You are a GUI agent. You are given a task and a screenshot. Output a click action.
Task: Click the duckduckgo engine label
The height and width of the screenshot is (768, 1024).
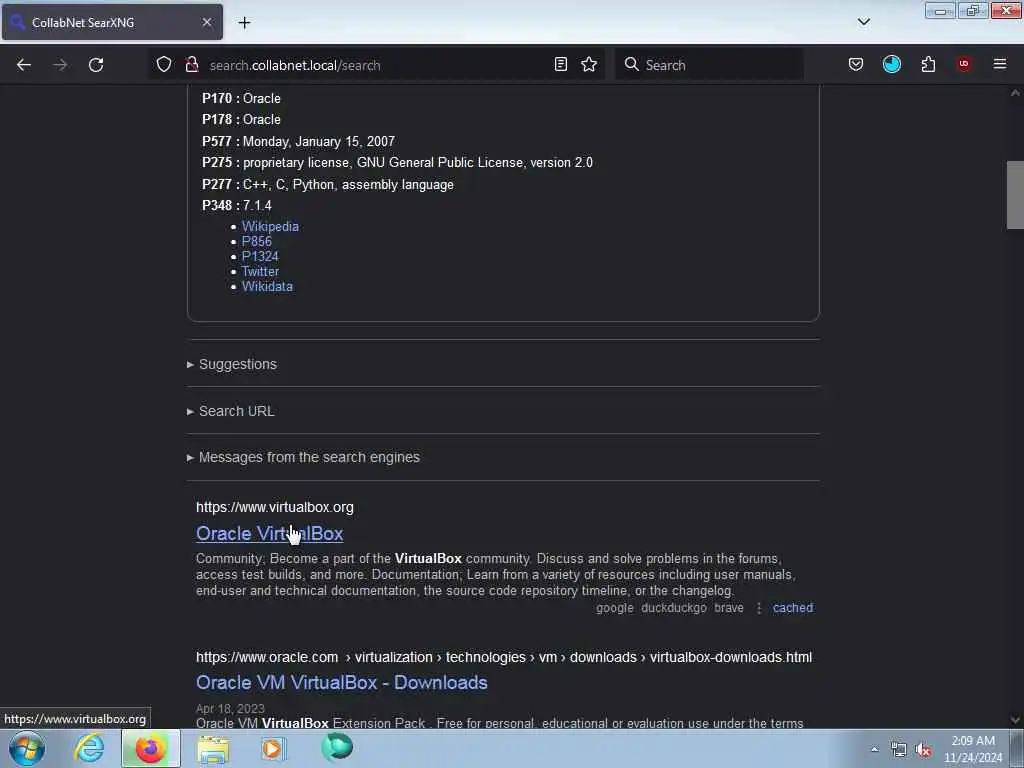674,608
